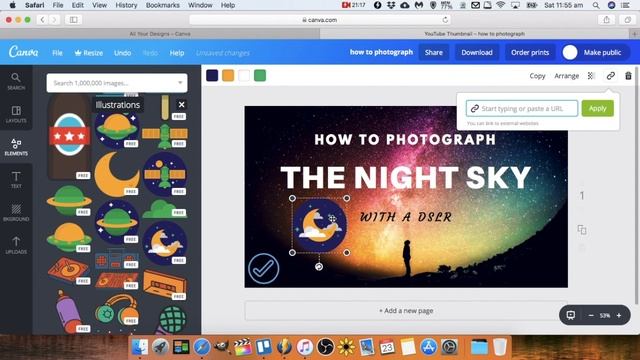Select THE NIGHT SKY heading text
Image resolution: width=640 pixels, height=360 pixels.
(x=405, y=178)
